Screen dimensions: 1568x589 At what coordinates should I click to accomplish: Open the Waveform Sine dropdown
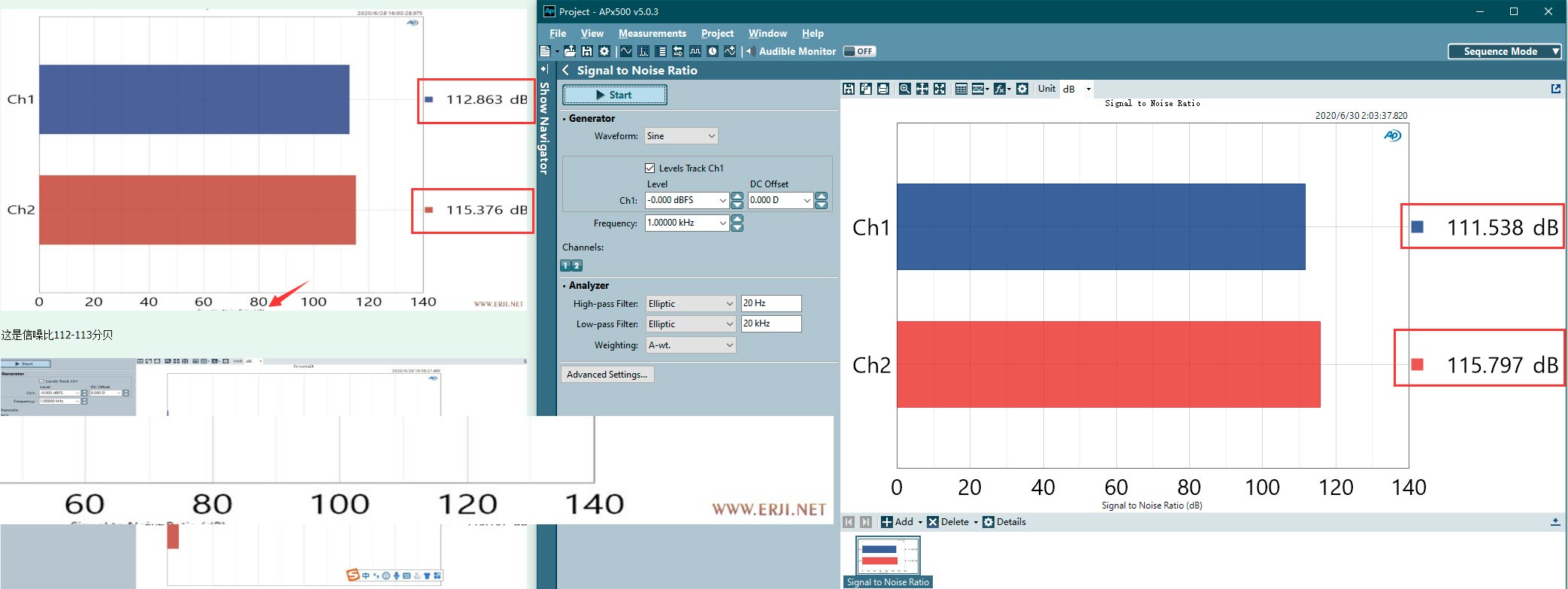(x=681, y=136)
